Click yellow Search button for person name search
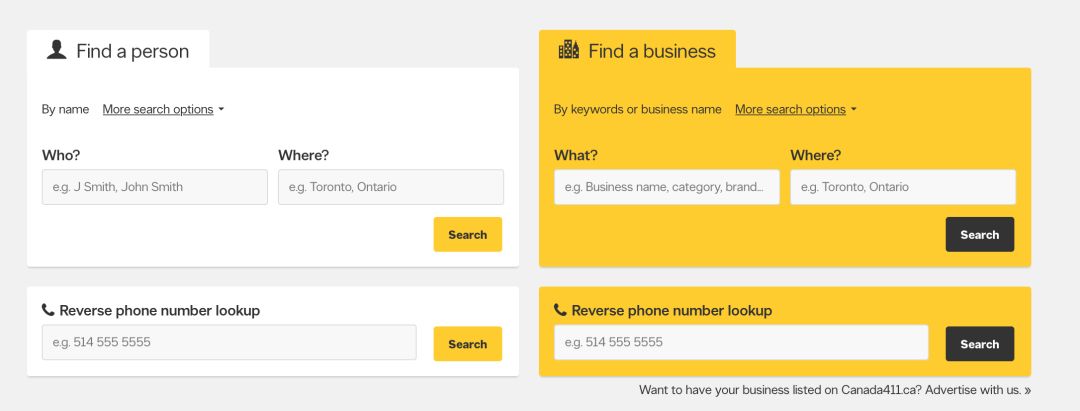1080x411 pixels. point(468,235)
